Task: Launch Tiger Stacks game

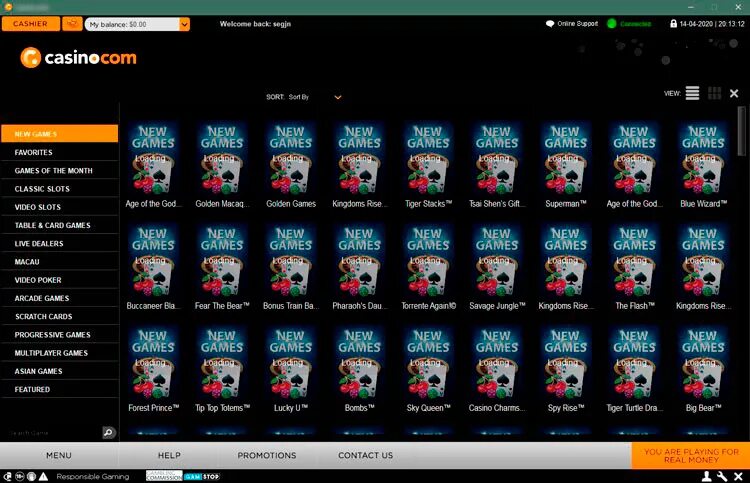Action: pos(428,159)
